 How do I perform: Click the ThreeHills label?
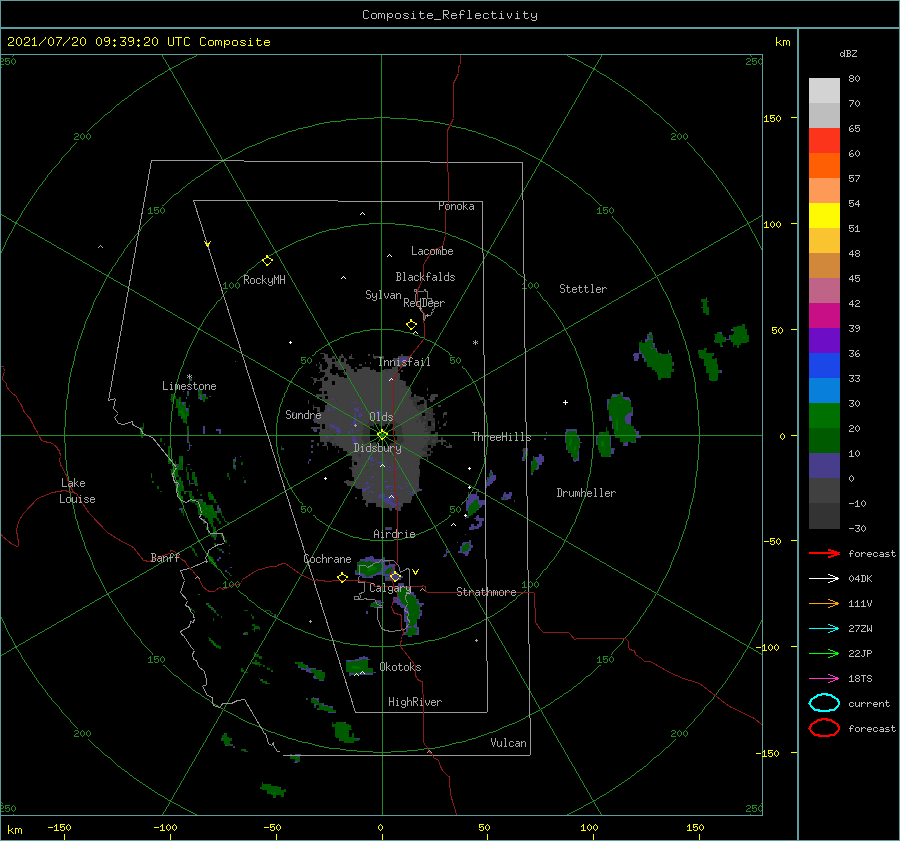tap(501, 437)
